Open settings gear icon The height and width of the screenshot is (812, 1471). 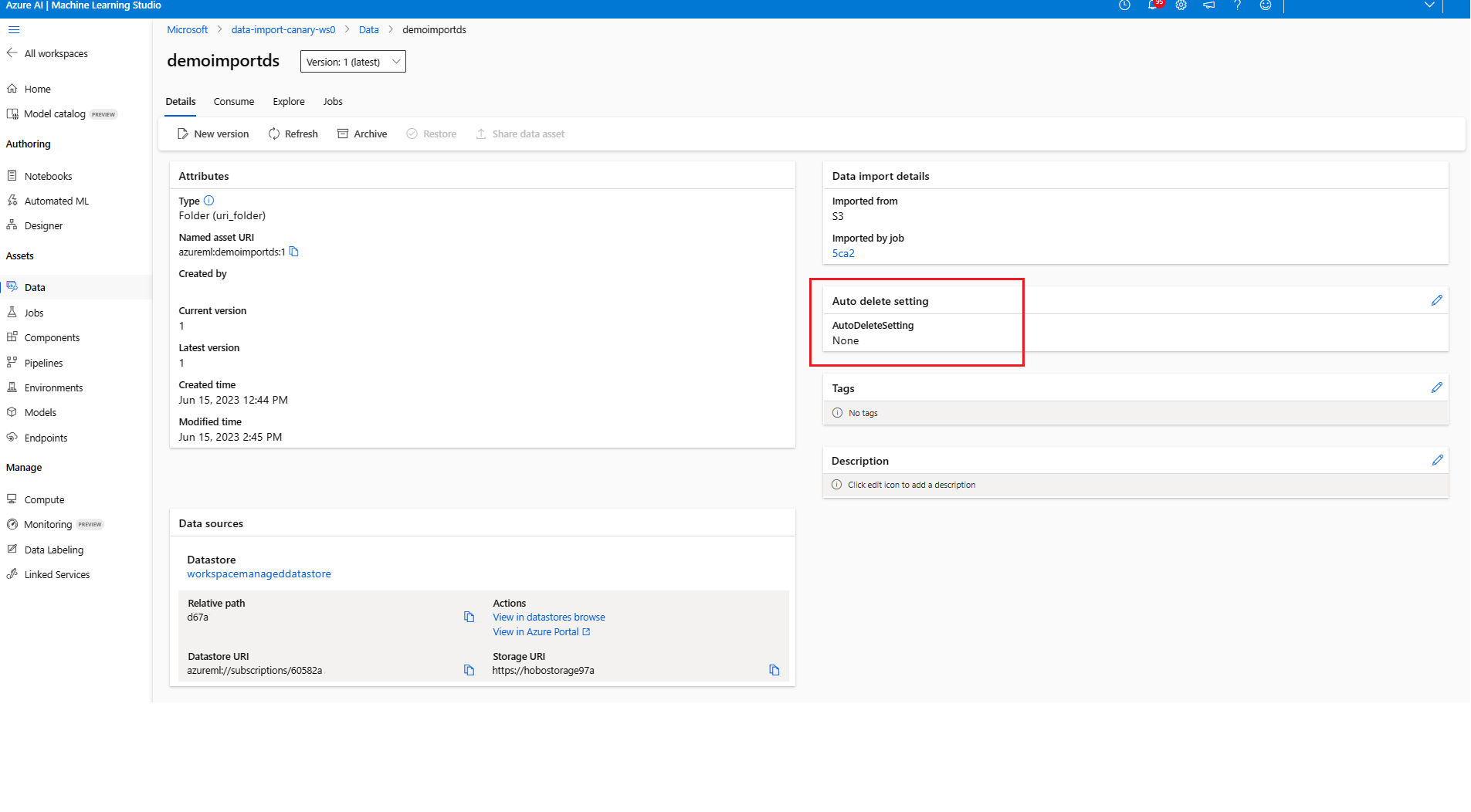click(x=1181, y=5)
